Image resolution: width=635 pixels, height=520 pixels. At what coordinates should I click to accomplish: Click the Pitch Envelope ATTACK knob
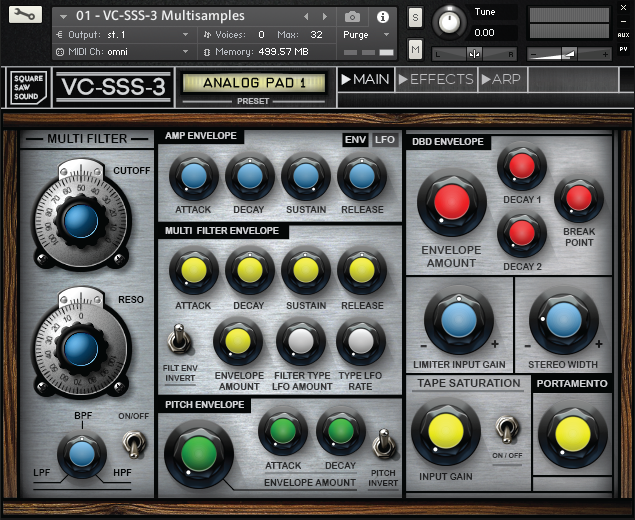[x=283, y=431]
